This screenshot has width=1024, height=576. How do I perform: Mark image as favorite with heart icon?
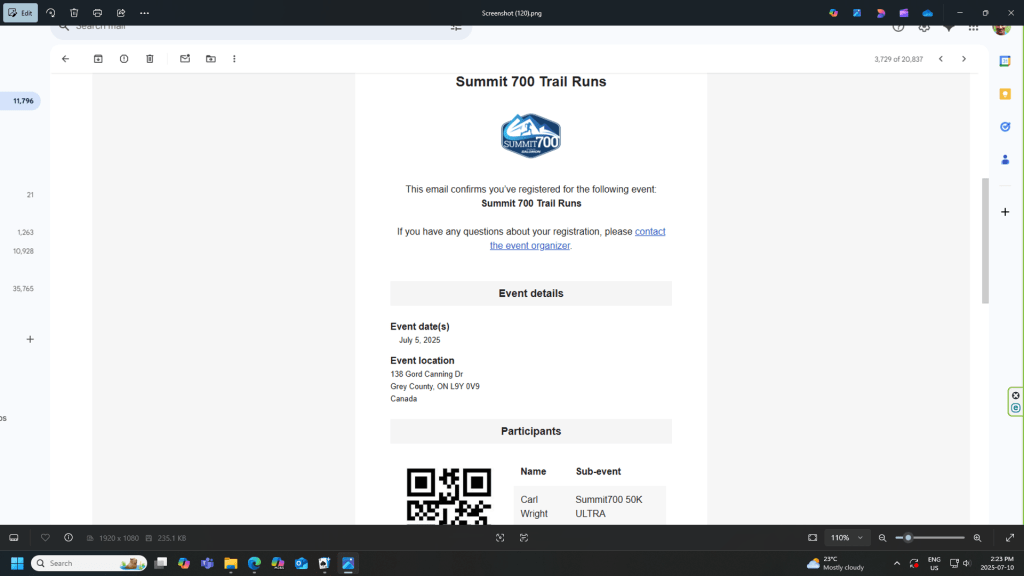45,538
